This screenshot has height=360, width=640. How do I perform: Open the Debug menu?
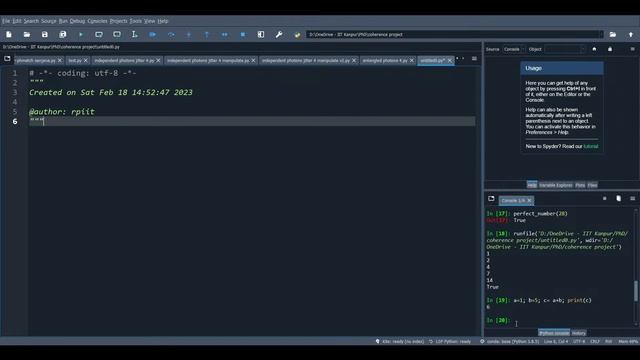[x=77, y=21]
